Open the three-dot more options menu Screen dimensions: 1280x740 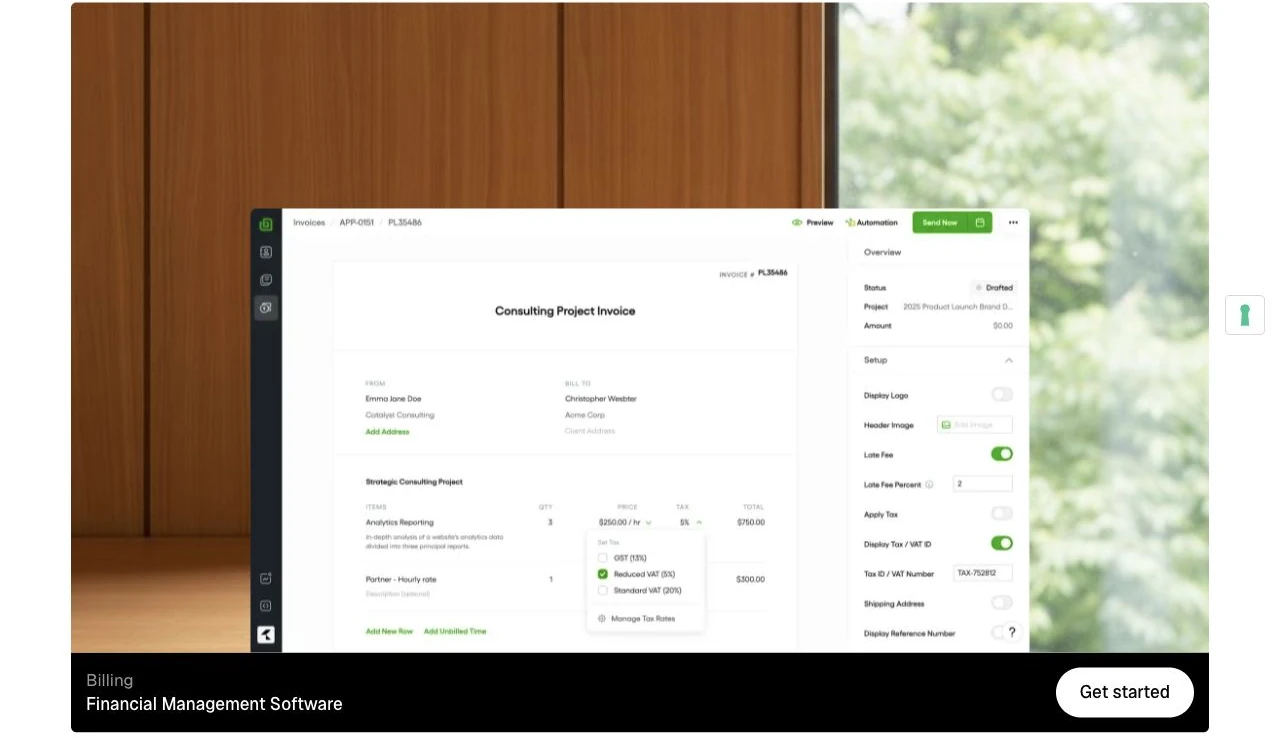tap(1013, 223)
